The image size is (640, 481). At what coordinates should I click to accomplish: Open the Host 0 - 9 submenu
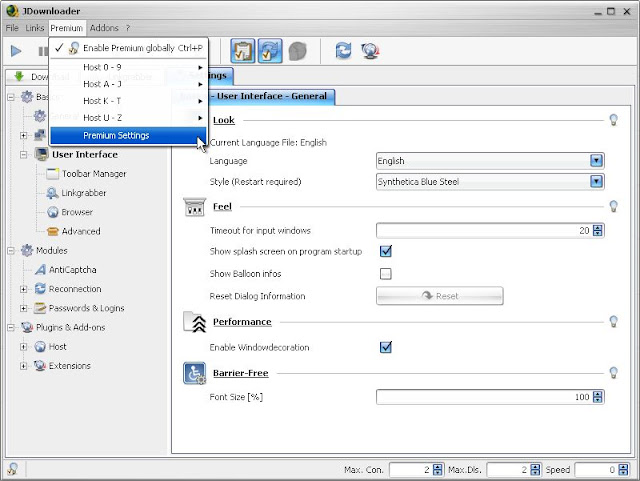(x=129, y=67)
